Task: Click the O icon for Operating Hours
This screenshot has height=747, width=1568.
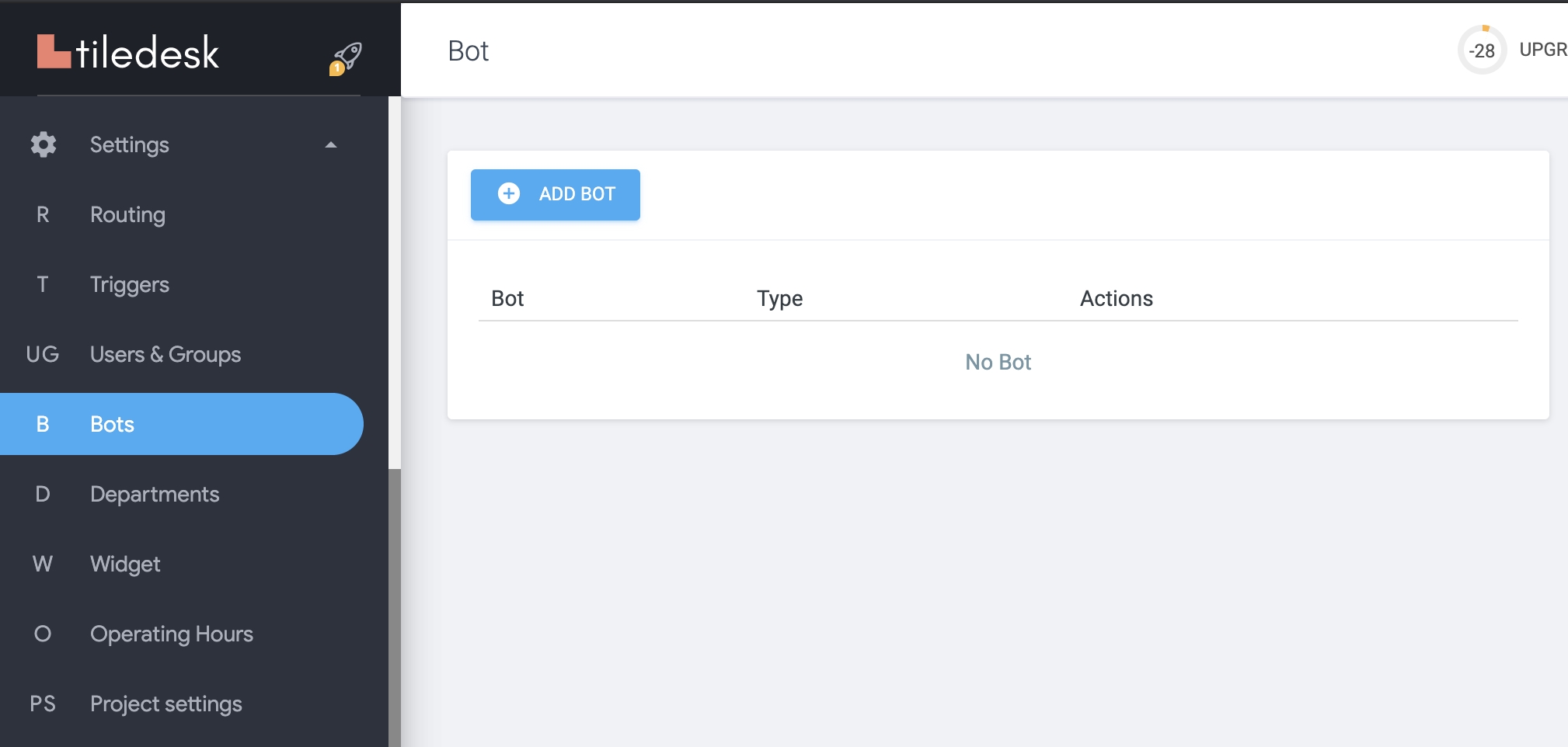Action: (x=43, y=634)
